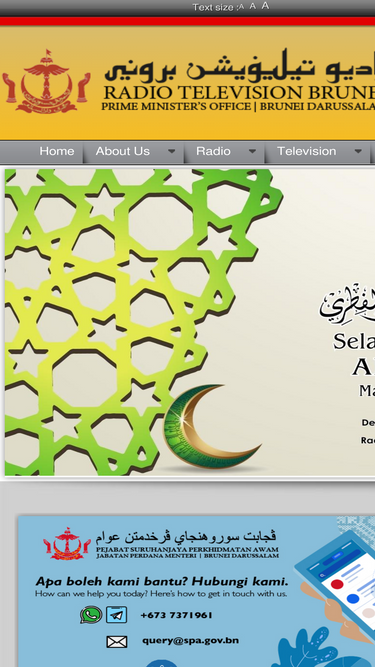Screen dimensions: 375x667
Task: Click 'Apa boleh kami bantu? Hubungi kami.' heading
Action: pyautogui.click(x=162, y=581)
